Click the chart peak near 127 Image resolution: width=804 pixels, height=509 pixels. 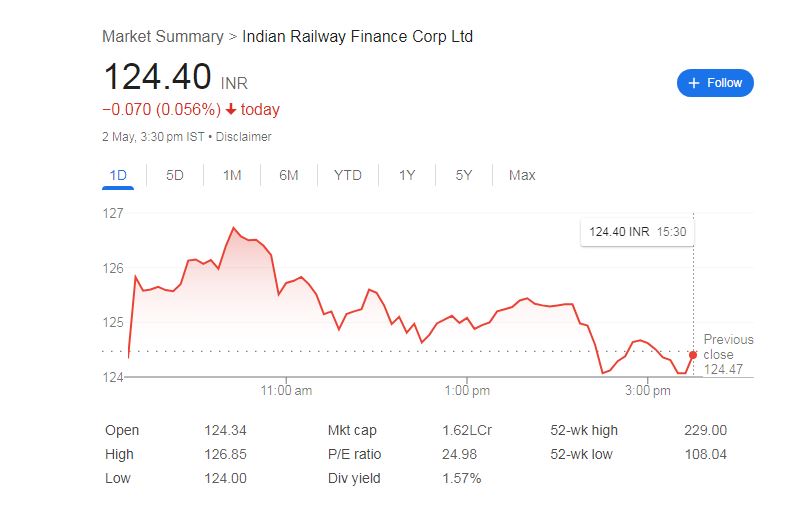(x=234, y=228)
